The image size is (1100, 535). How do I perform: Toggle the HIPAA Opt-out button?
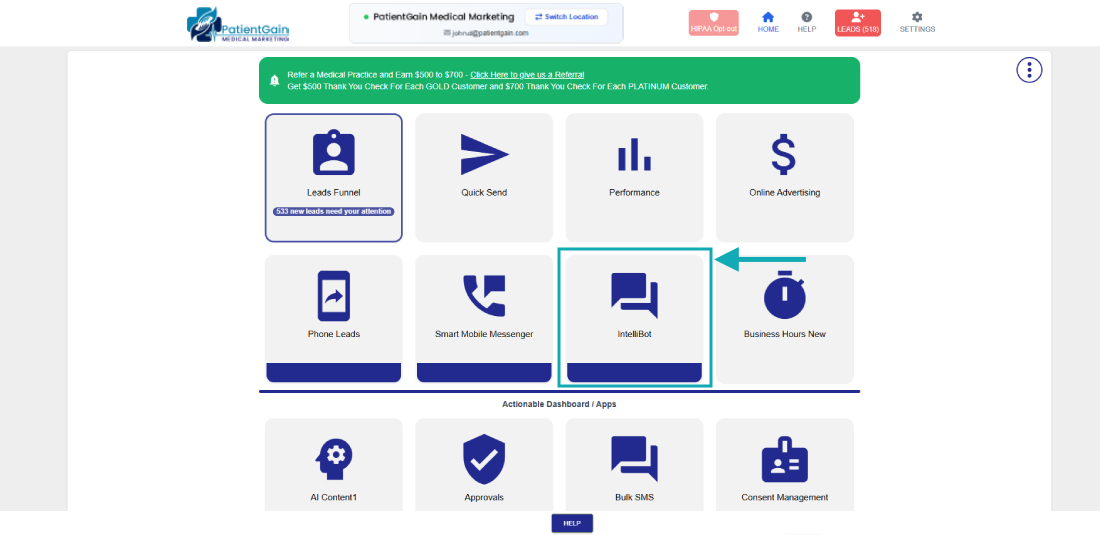(x=713, y=23)
